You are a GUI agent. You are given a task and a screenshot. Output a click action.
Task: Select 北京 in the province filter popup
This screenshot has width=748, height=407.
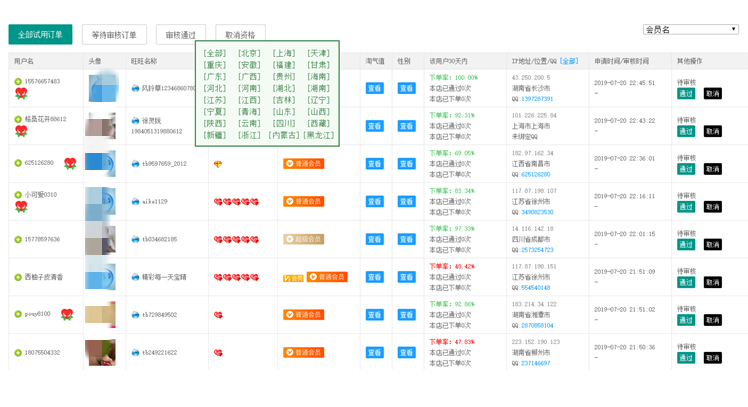(250, 53)
